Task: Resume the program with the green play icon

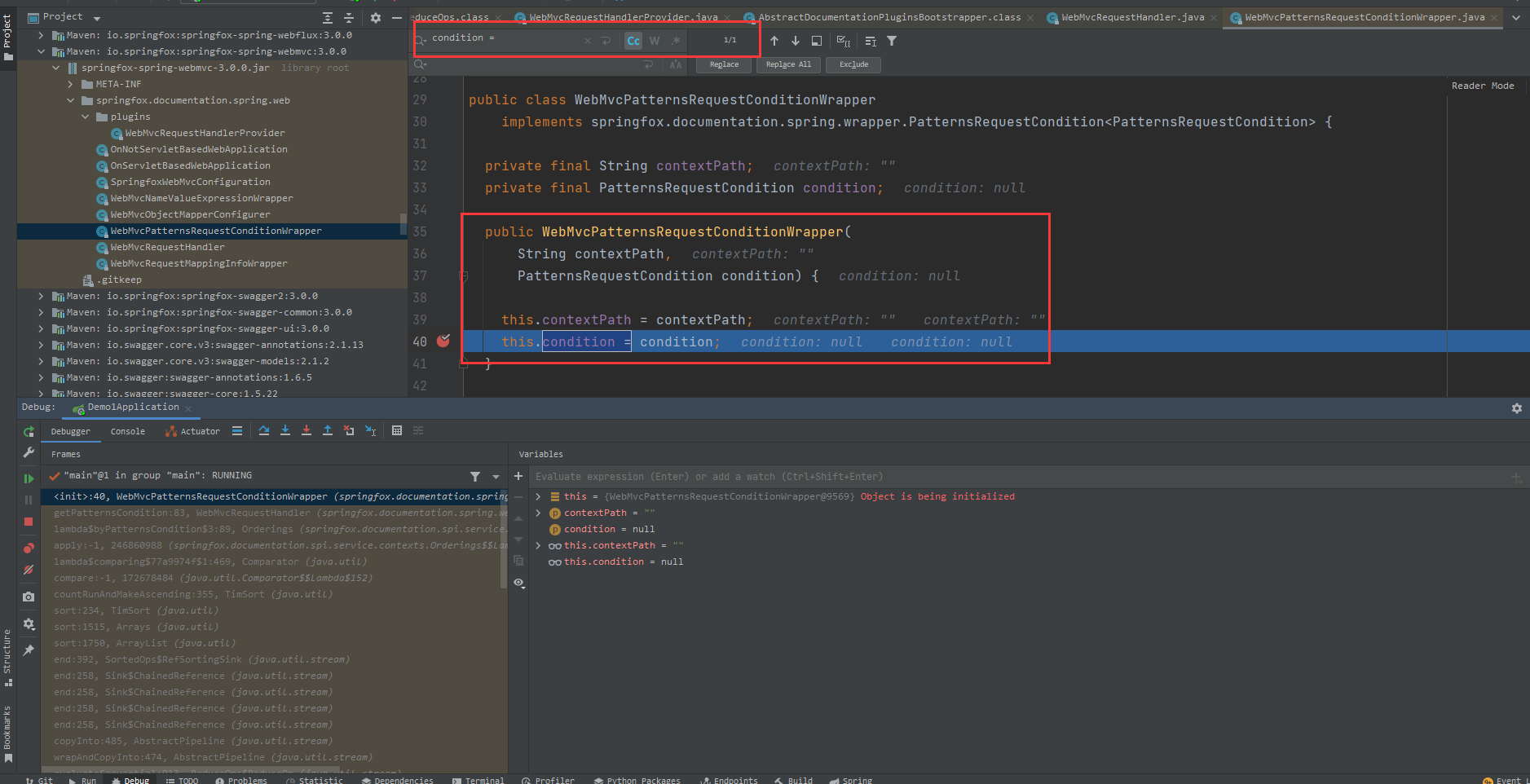Action: [29, 478]
